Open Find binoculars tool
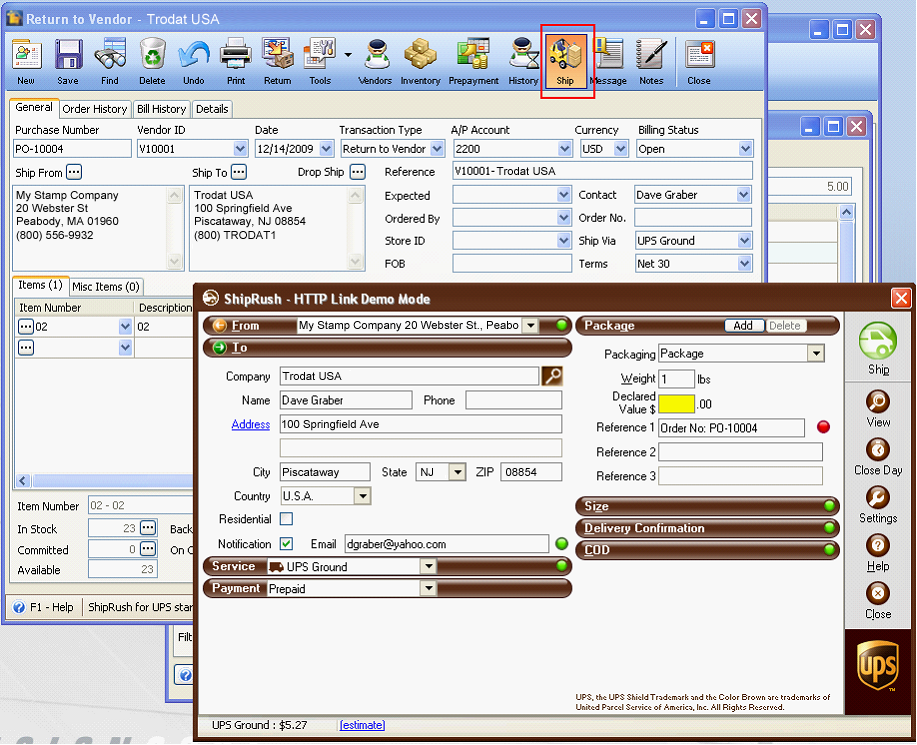Screen dimensions: 917x745 [x=110, y=61]
